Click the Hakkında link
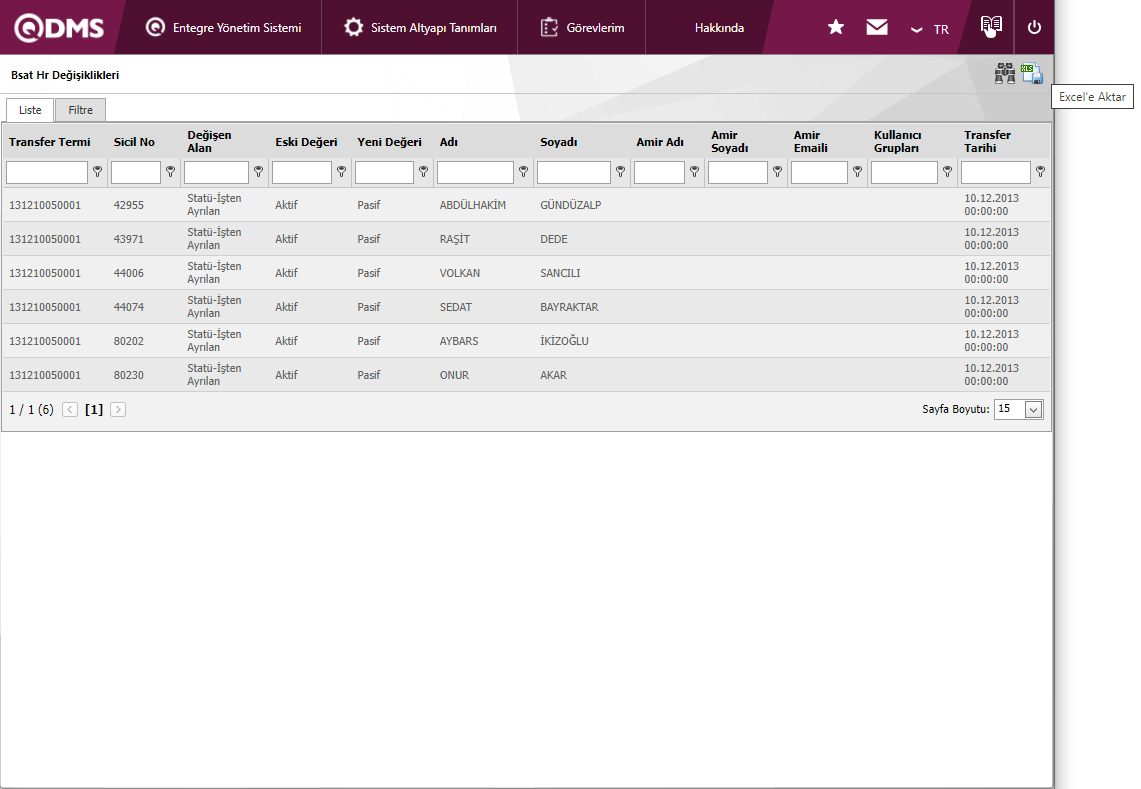Screen dimensions: 1141x789 719,28
